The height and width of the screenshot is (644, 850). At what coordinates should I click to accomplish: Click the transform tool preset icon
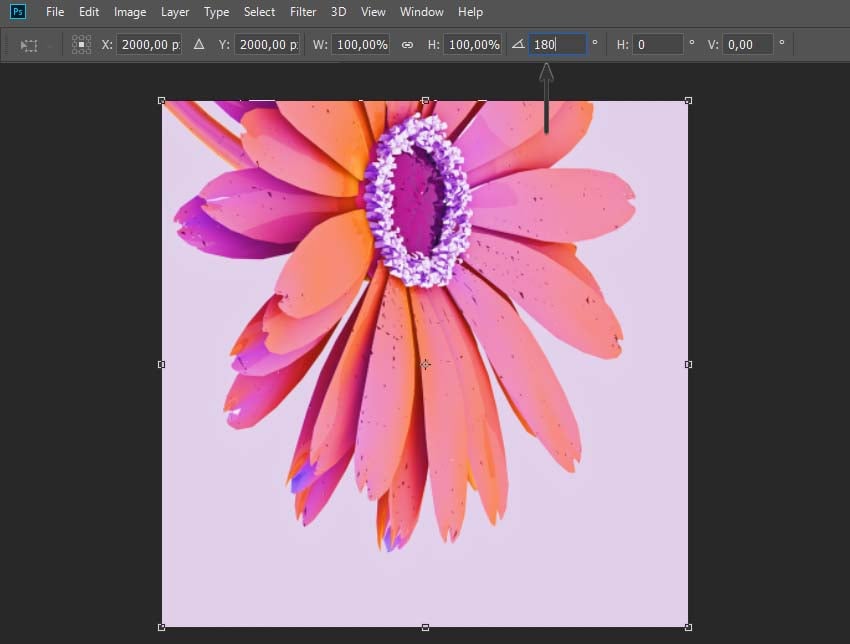[x=29, y=45]
